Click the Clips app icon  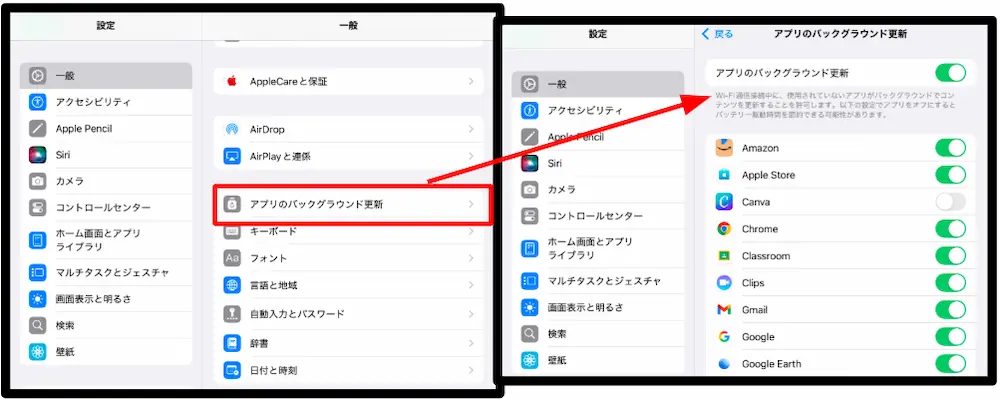[x=724, y=282]
